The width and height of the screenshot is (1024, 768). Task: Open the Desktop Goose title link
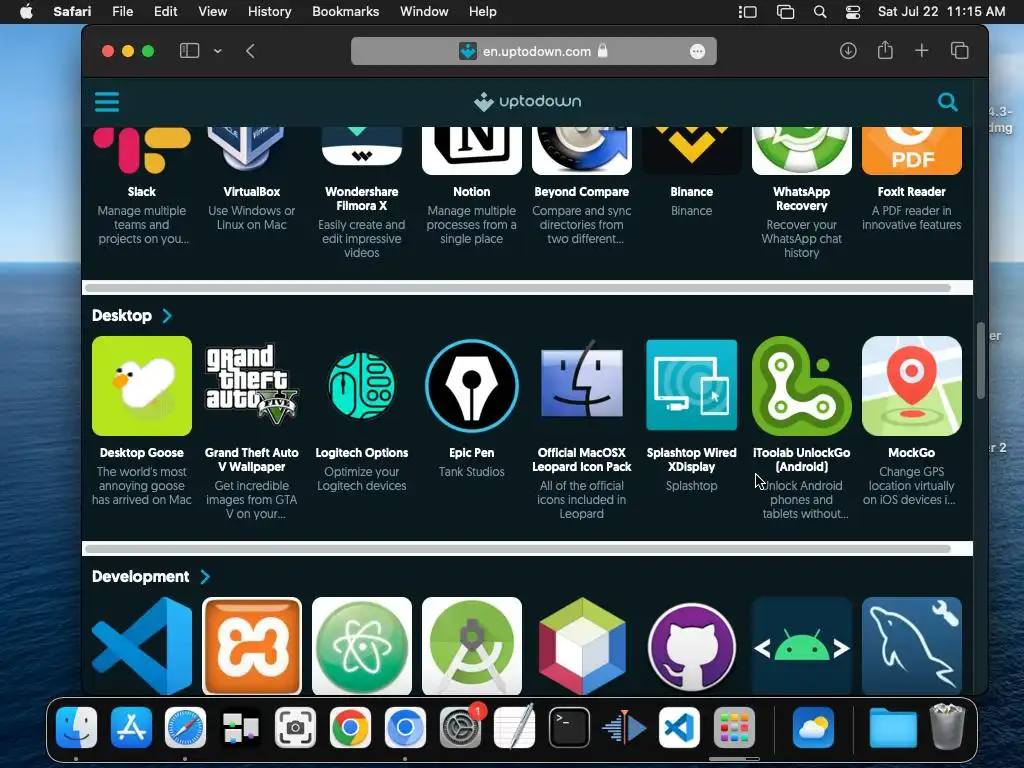pos(142,453)
